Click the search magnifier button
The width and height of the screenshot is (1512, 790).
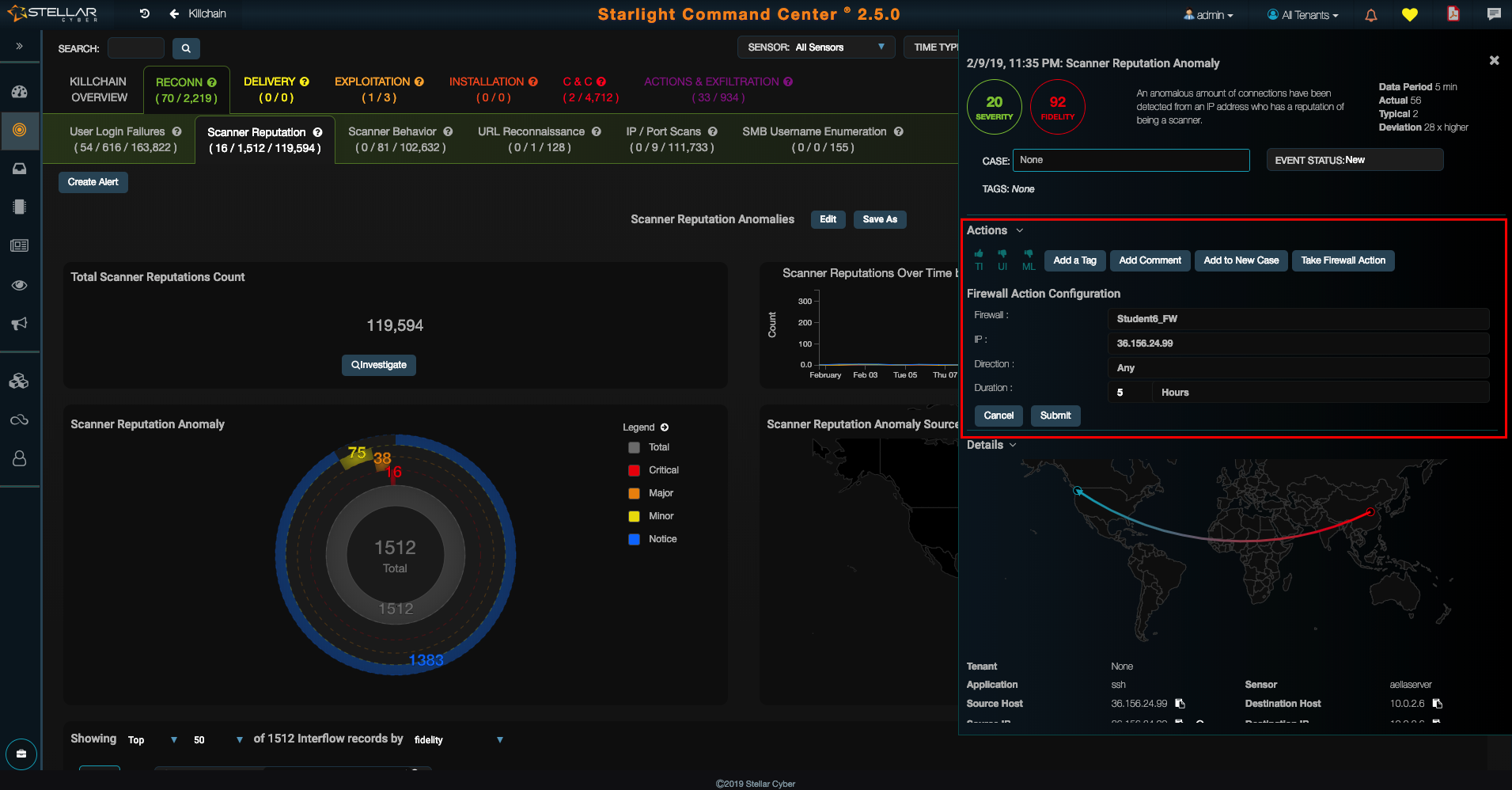pyautogui.click(x=186, y=48)
